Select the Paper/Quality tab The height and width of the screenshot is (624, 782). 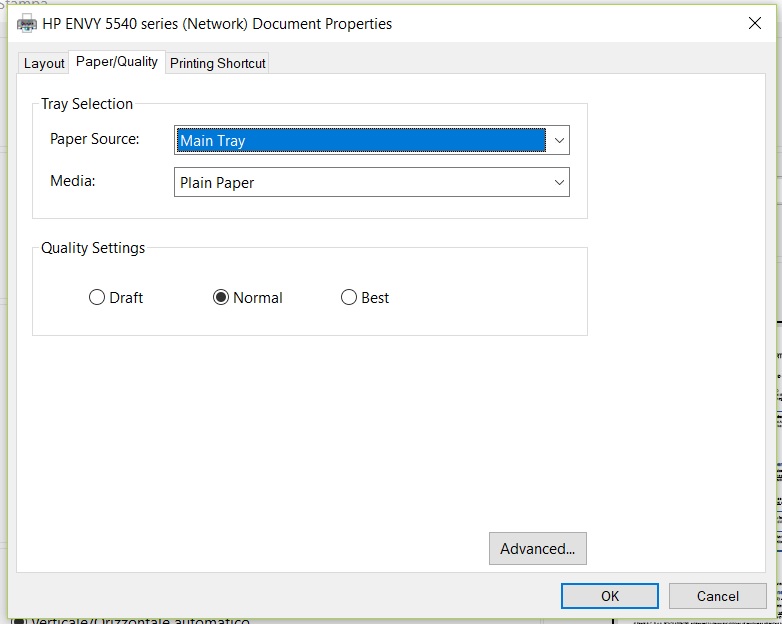[x=117, y=62]
